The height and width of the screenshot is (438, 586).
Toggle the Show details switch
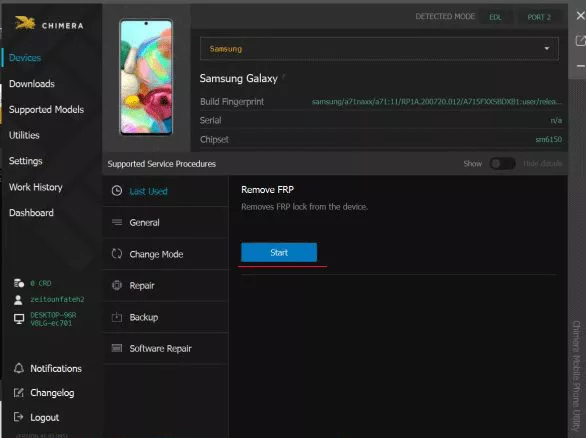point(503,164)
